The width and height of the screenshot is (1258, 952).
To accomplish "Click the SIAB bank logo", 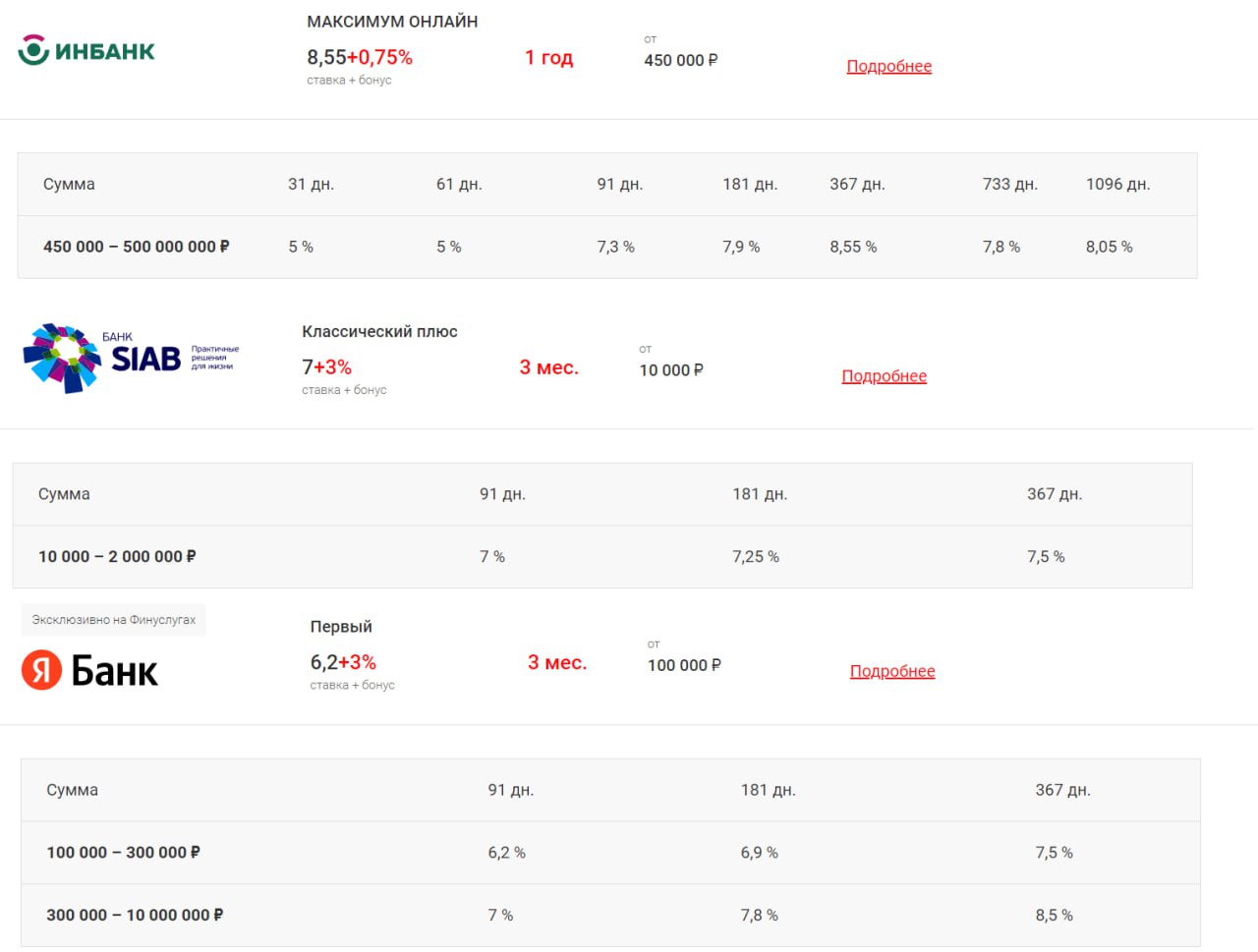I will pos(131,358).
